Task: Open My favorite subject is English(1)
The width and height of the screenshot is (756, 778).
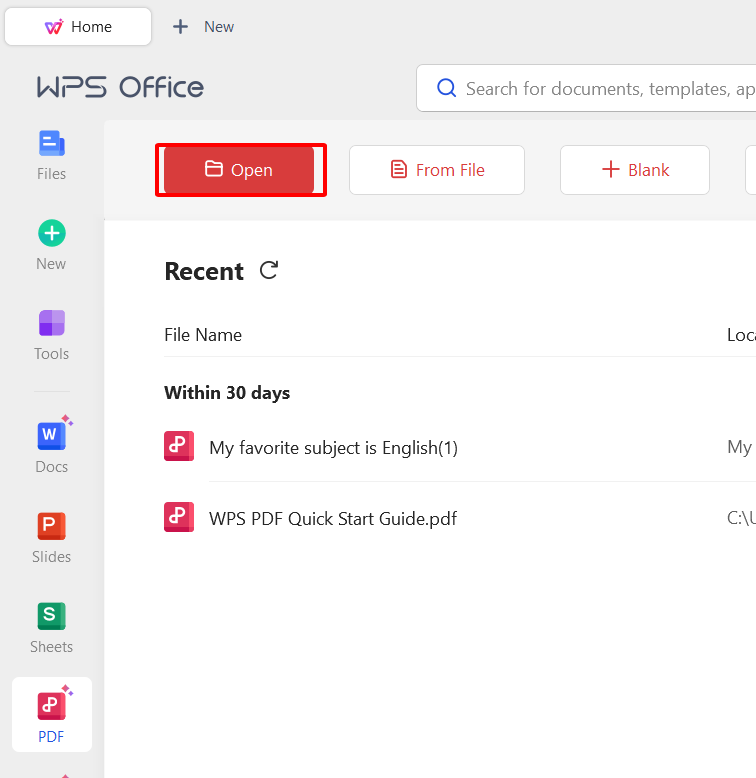Action: click(333, 448)
